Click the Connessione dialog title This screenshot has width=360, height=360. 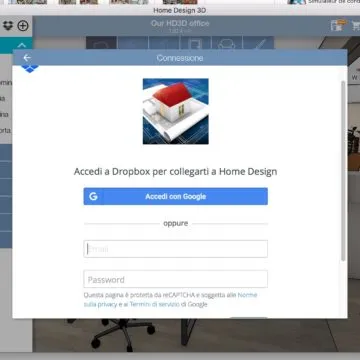point(180,58)
